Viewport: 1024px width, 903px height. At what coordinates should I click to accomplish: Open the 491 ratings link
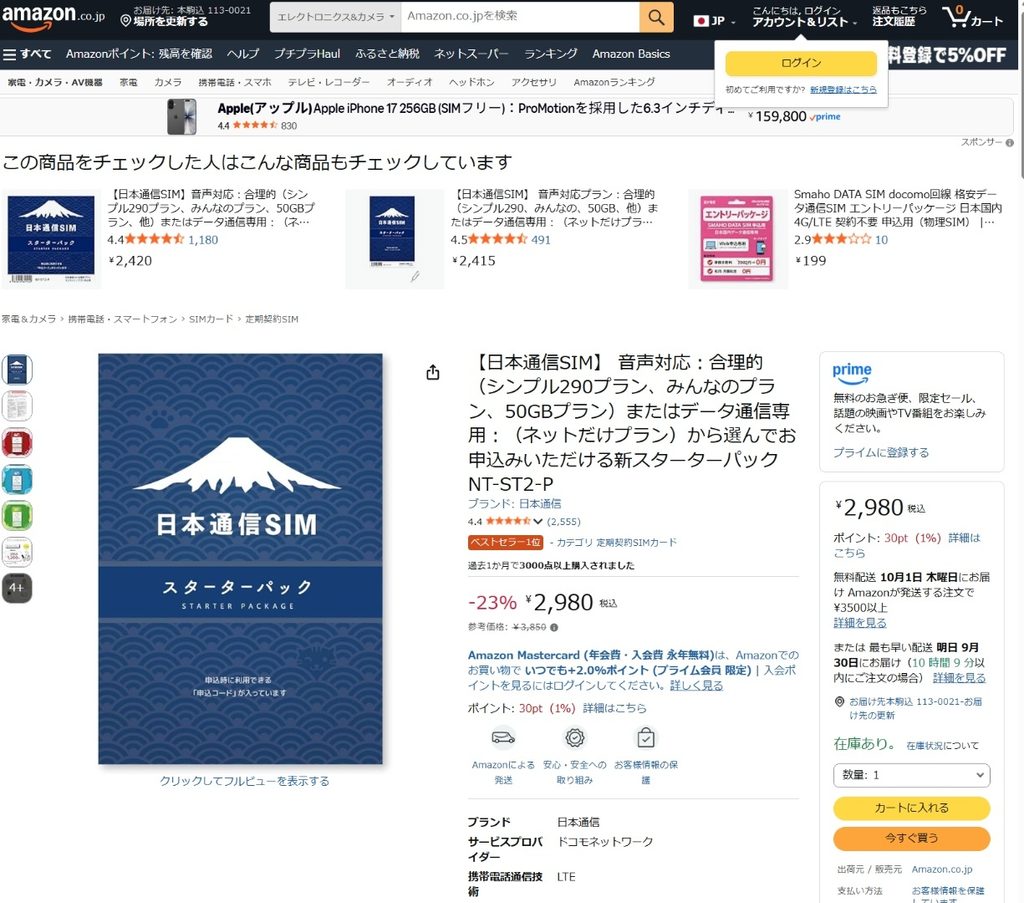pyautogui.click(x=541, y=240)
